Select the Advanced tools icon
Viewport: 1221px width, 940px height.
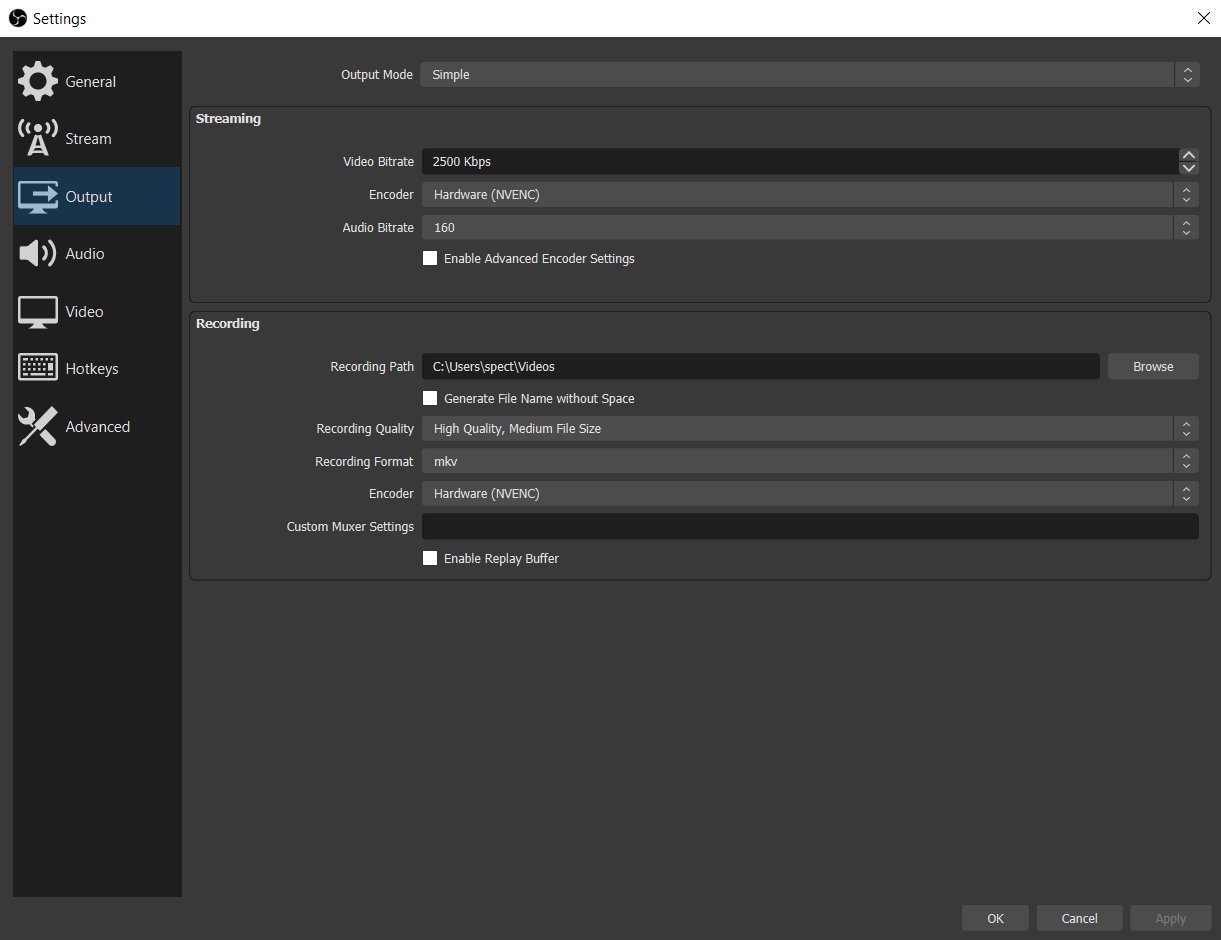click(x=37, y=426)
